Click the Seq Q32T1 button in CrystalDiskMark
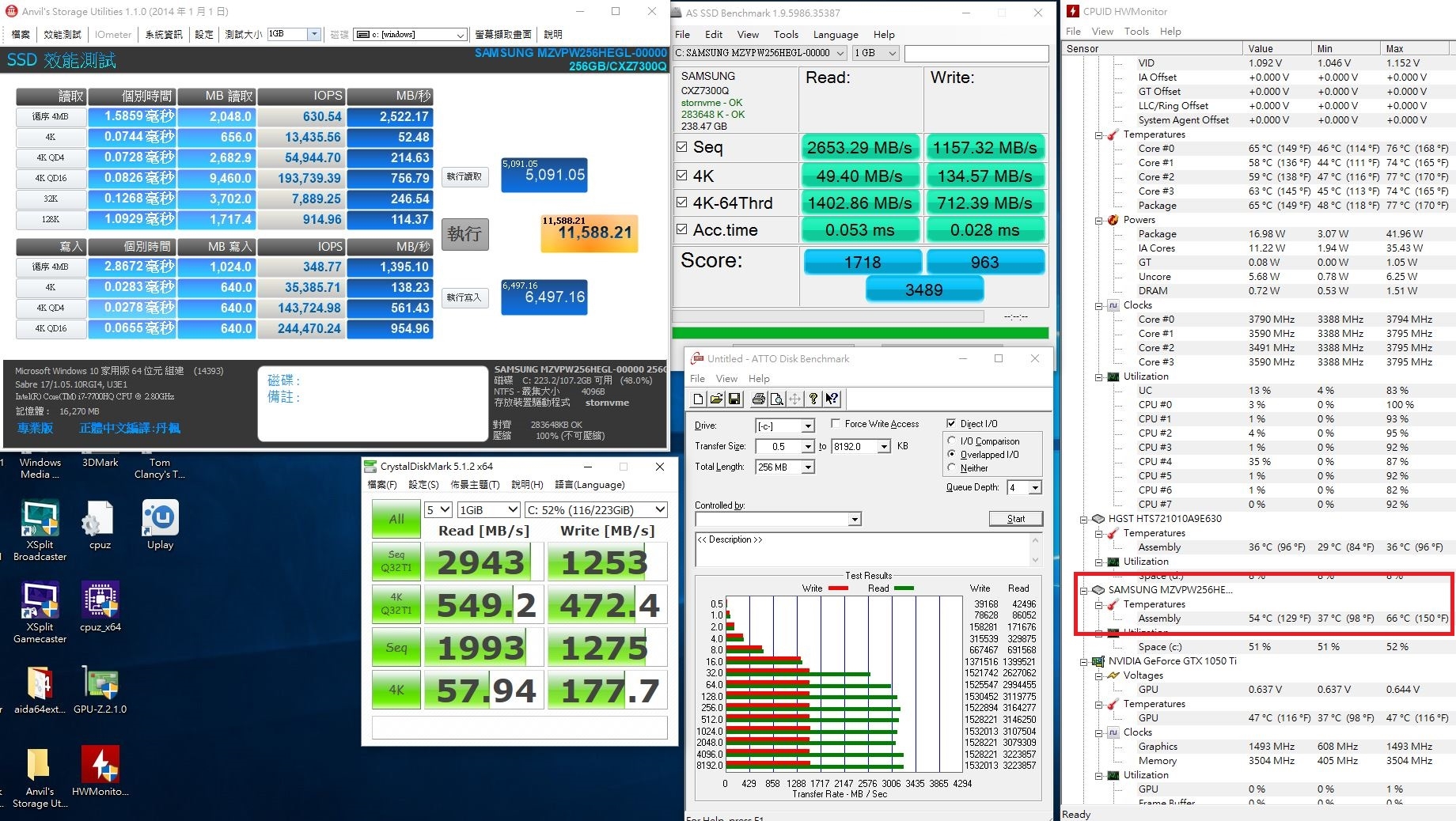This screenshot has height=821, width=1456. tap(396, 561)
